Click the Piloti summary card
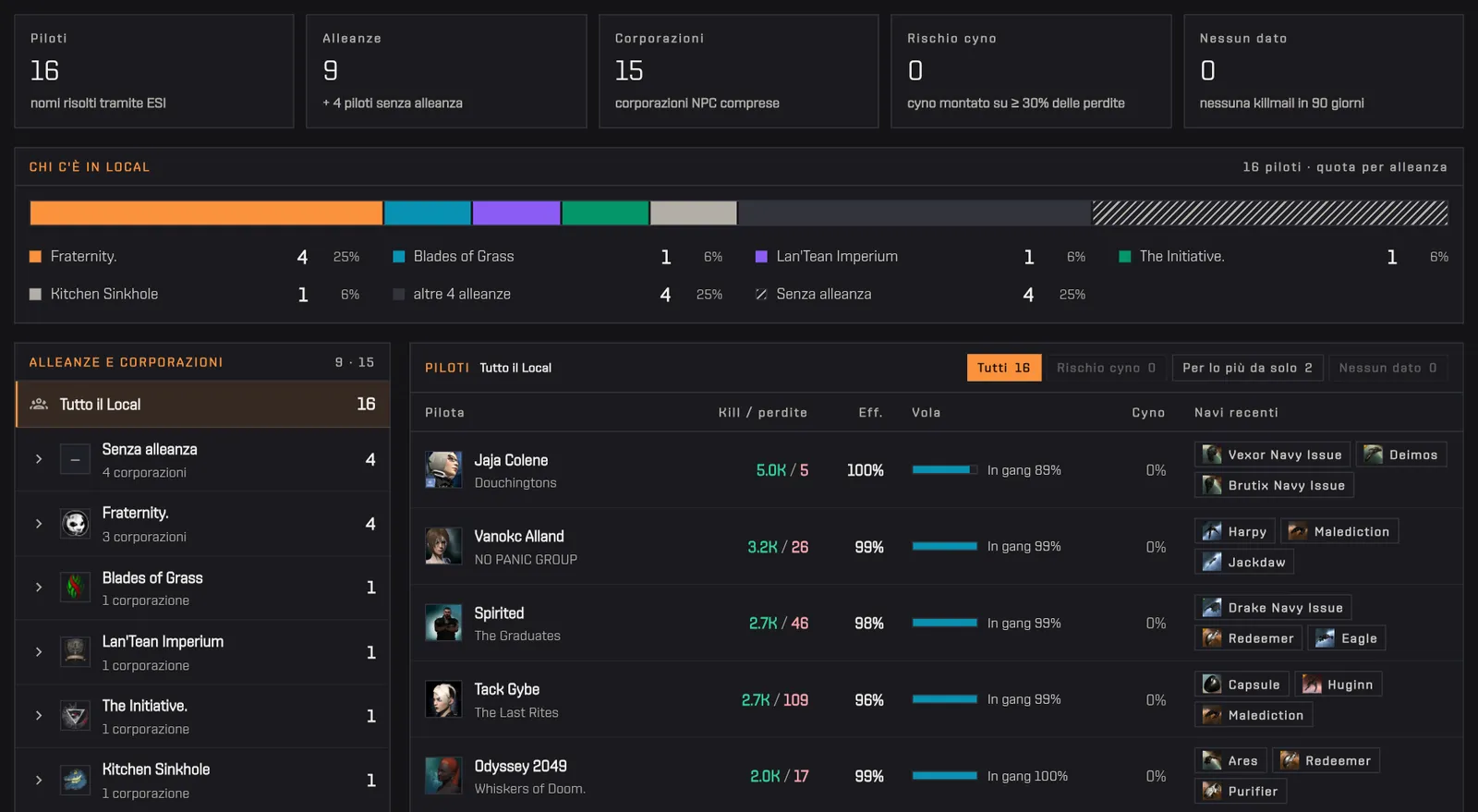Image resolution: width=1478 pixels, height=812 pixels. click(154, 71)
